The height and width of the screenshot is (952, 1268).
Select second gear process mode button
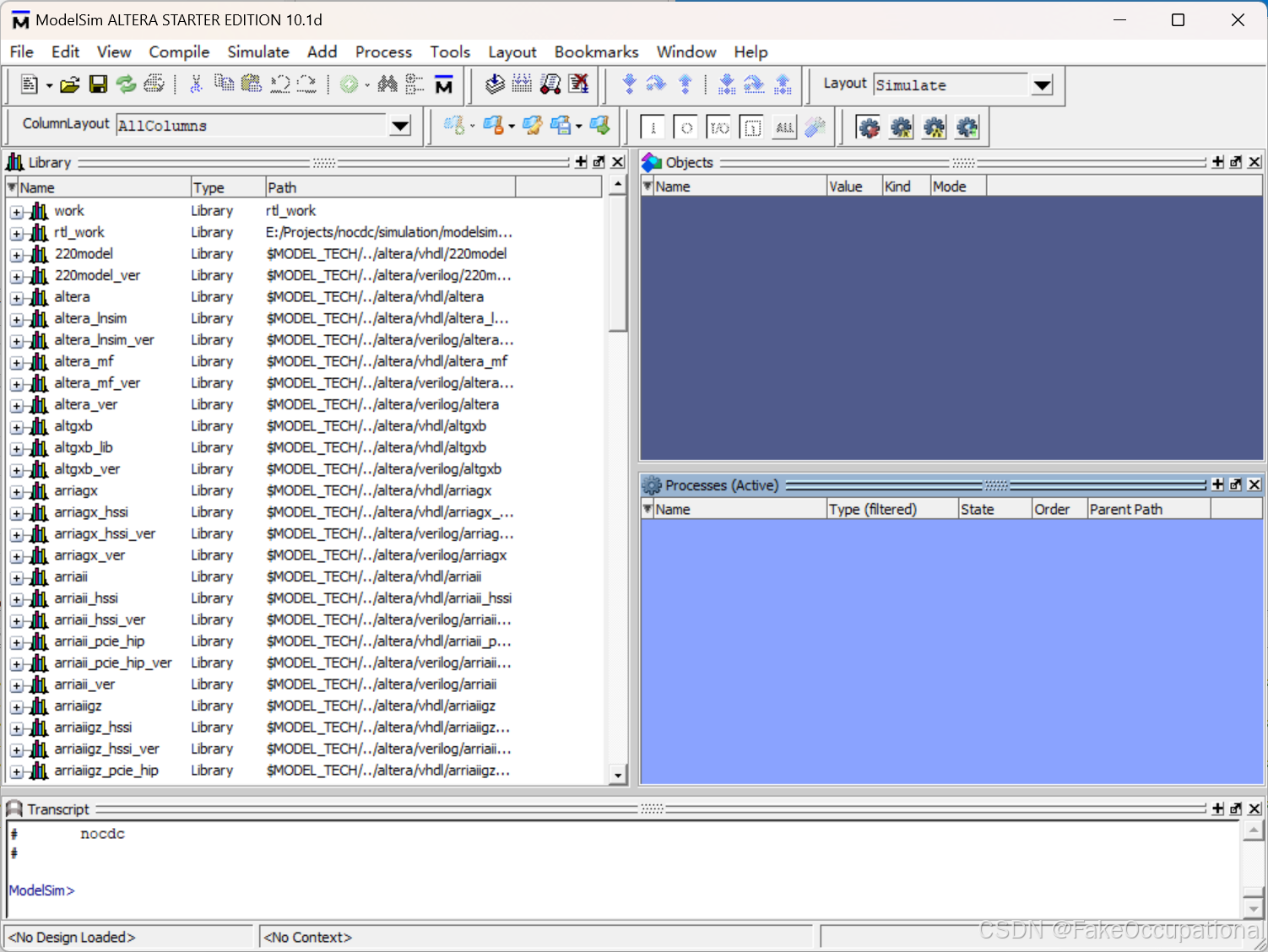[x=902, y=127]
